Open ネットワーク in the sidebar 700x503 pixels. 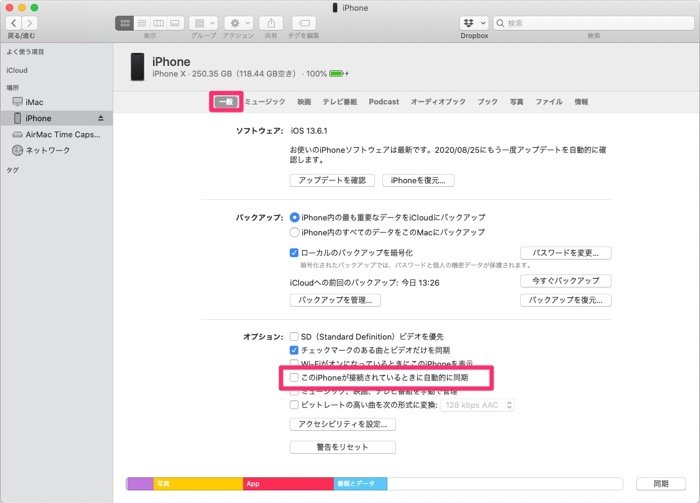point(57,150)
